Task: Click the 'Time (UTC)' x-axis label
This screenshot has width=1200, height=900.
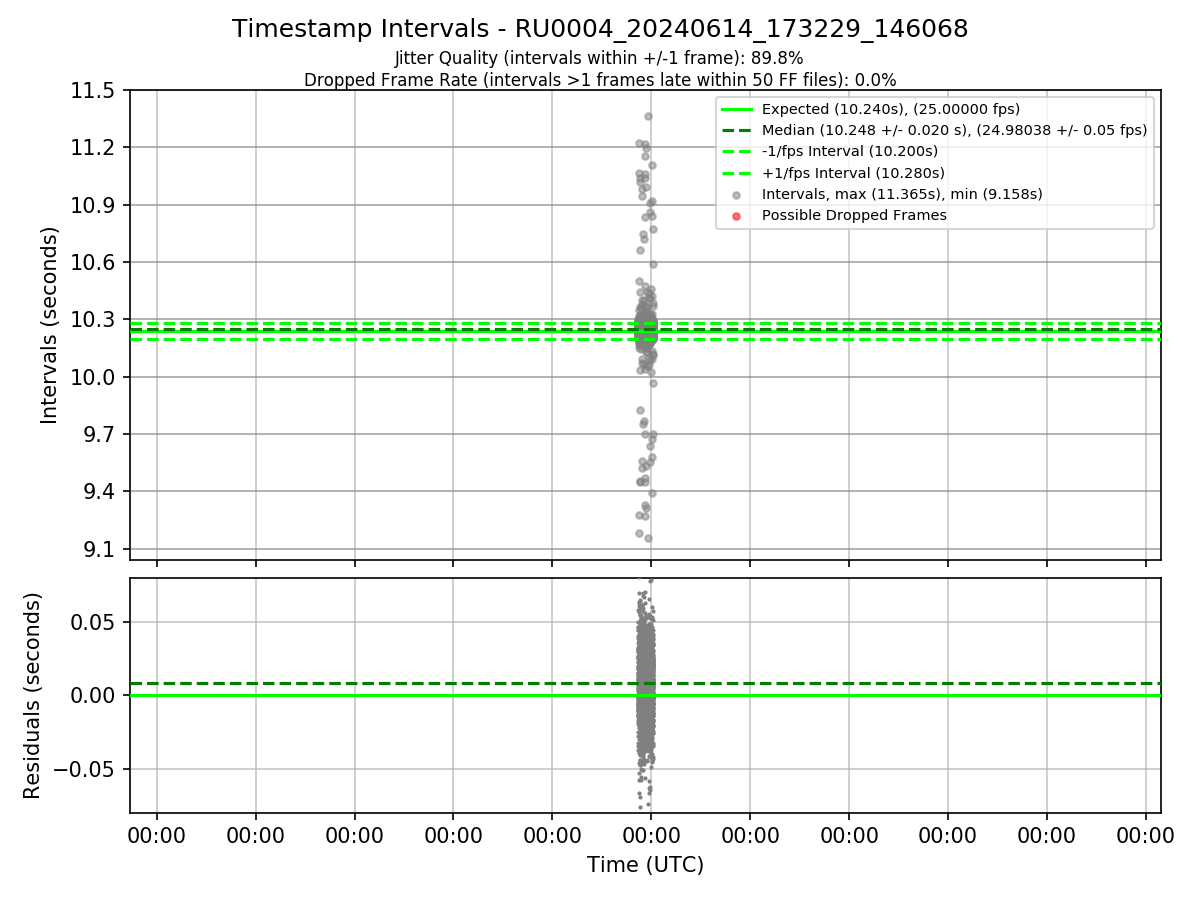Action: pos(645,865)
